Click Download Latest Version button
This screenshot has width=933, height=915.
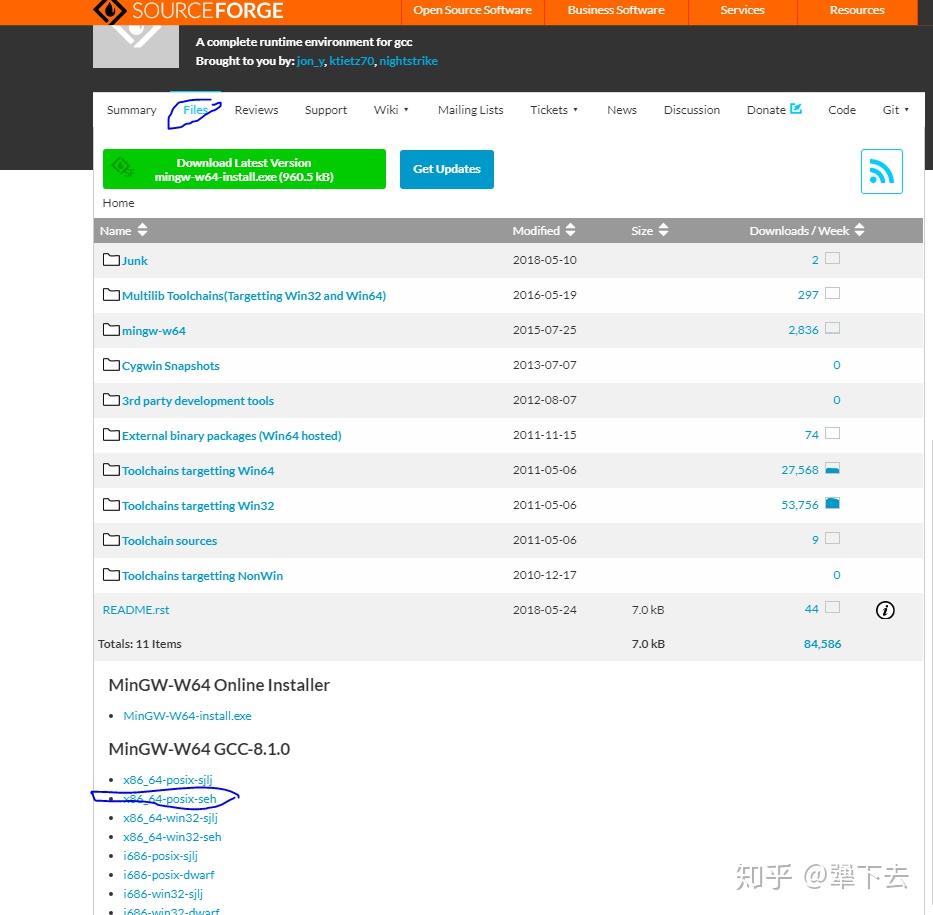244,170
